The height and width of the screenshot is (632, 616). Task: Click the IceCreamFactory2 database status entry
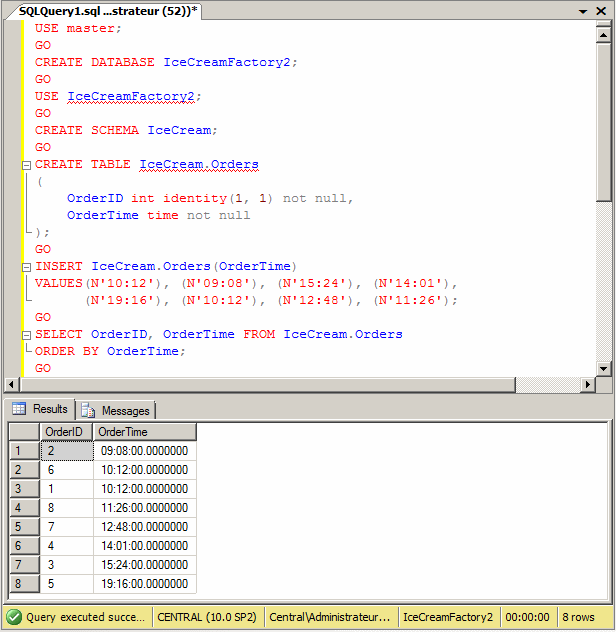pos(448,617)
